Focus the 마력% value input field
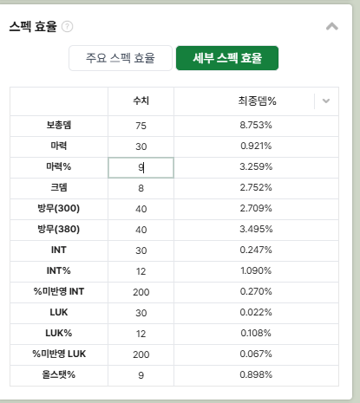360x403 pixels. pos(141,167)
